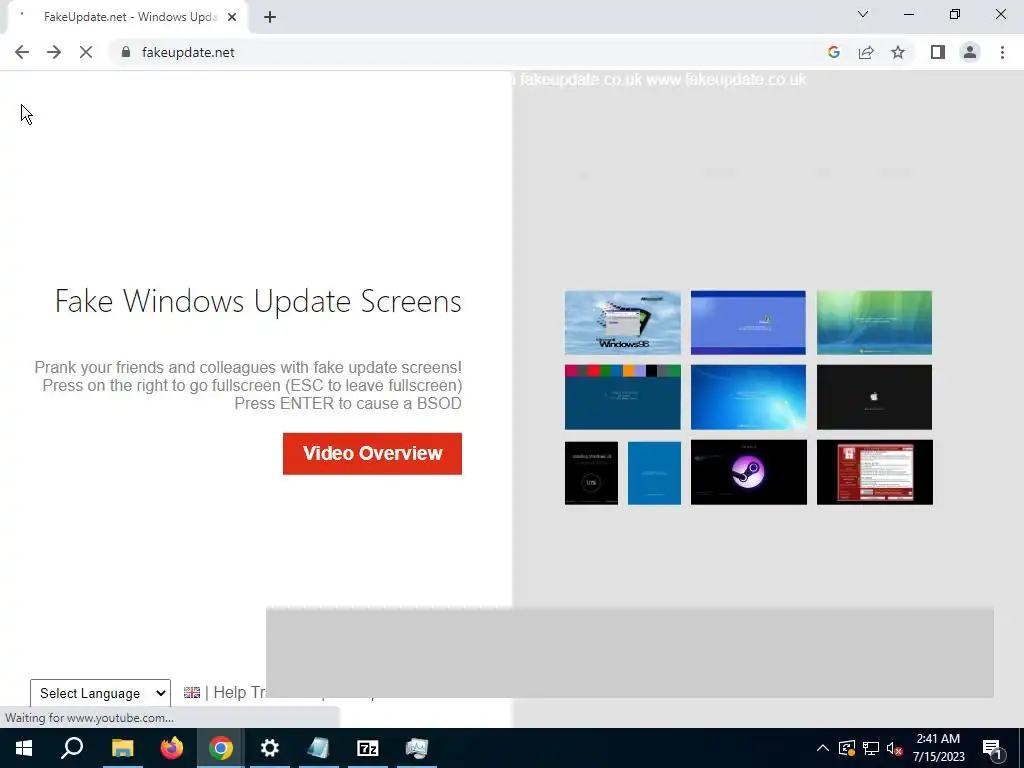The height and width of the screenshot is (768, 1024).
Task: Open the tab search chevron
Action: tap(863, 14)
